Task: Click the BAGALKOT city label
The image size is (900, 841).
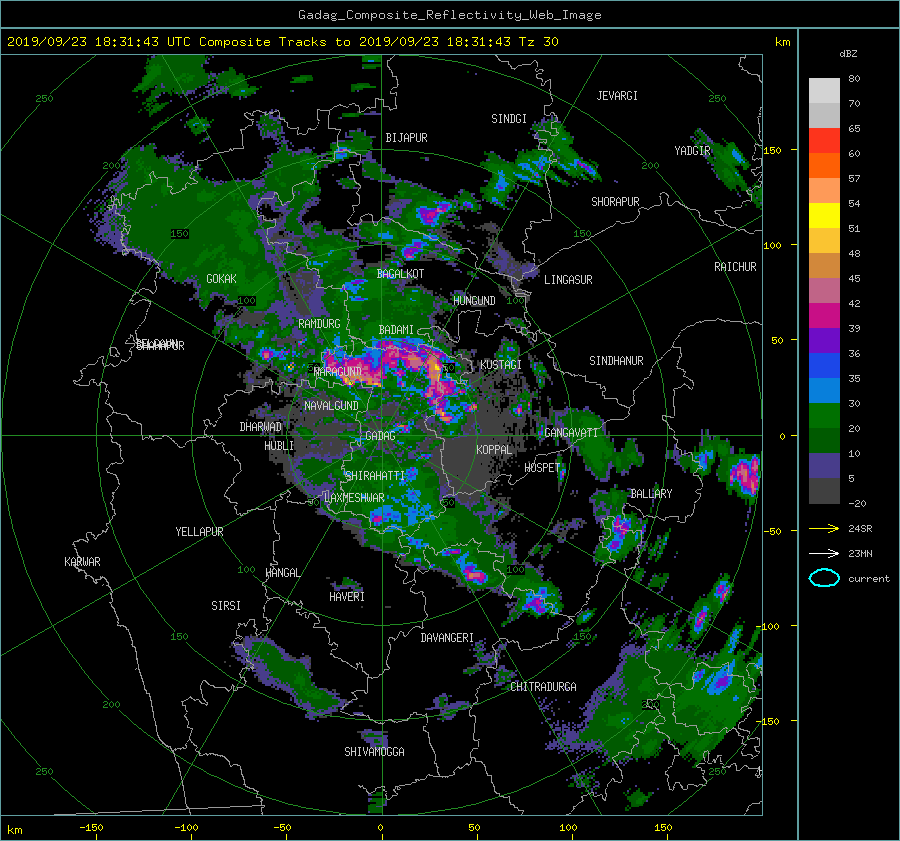Action: point(400,274)
